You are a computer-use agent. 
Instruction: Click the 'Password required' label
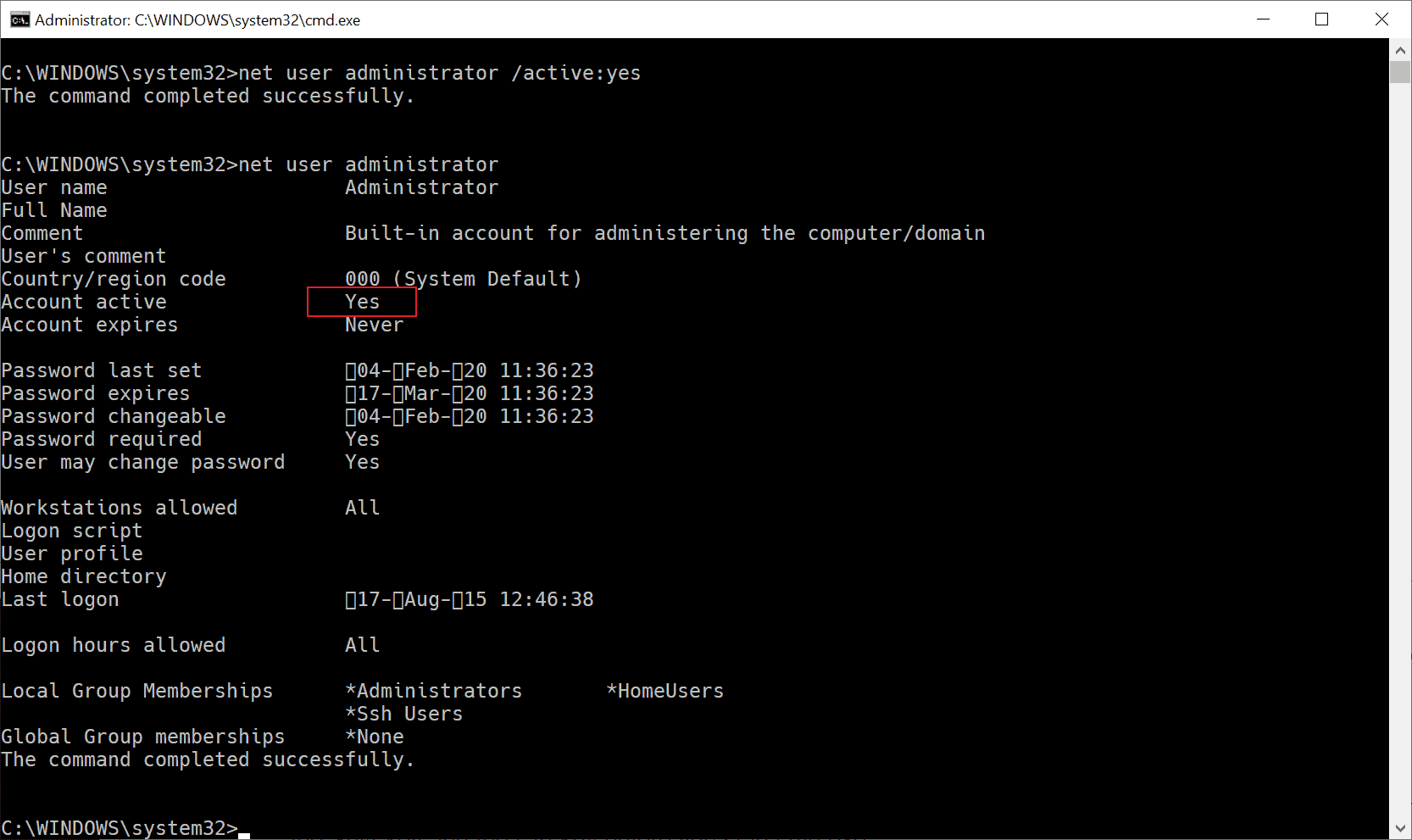pos(102,439)
